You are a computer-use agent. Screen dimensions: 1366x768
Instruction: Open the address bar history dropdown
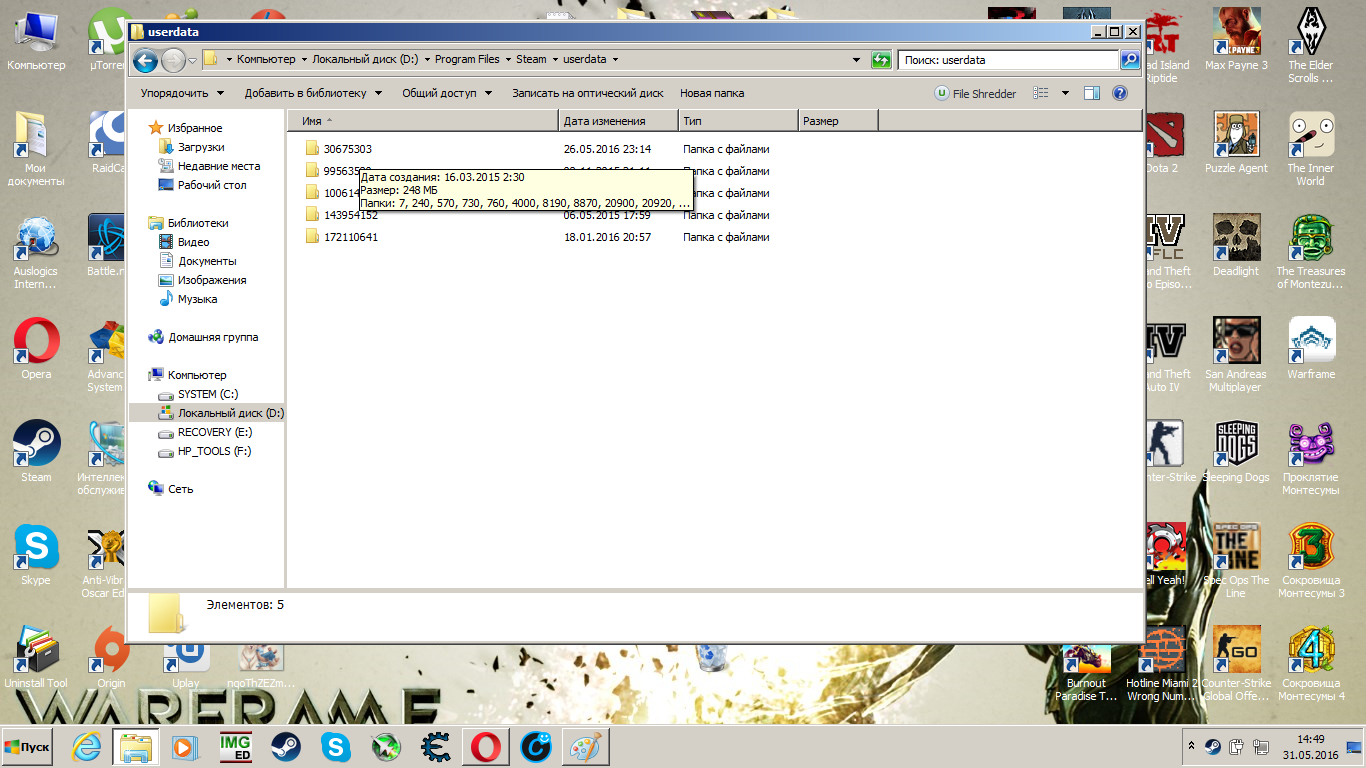(x=857, y=60)
